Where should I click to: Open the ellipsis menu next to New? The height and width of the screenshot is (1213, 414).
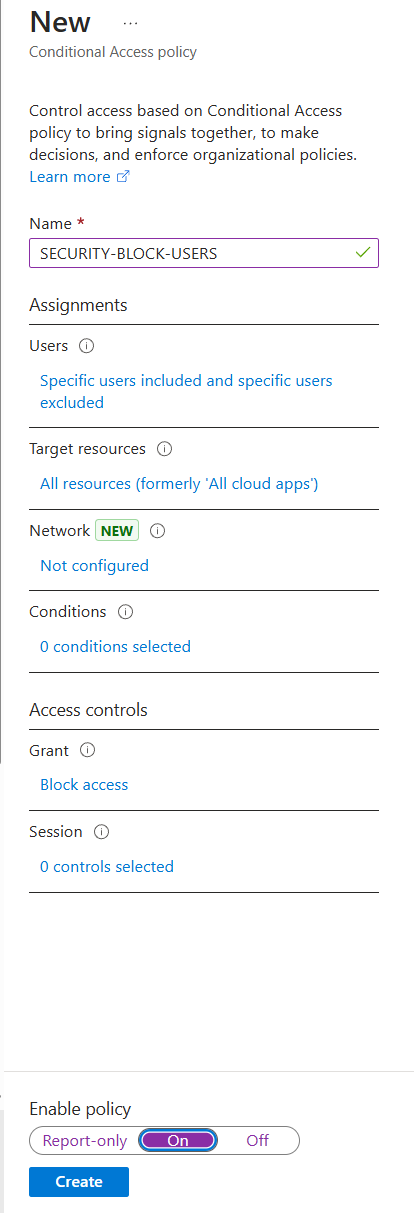(130, 22)
